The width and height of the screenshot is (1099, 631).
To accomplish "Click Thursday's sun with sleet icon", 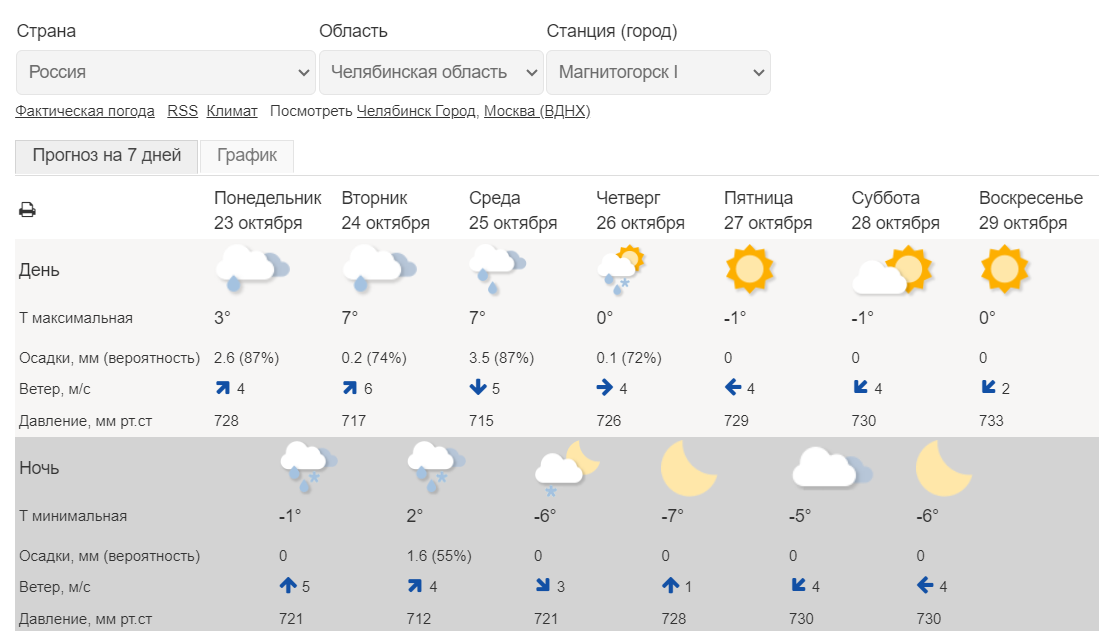I will [621, 270].
